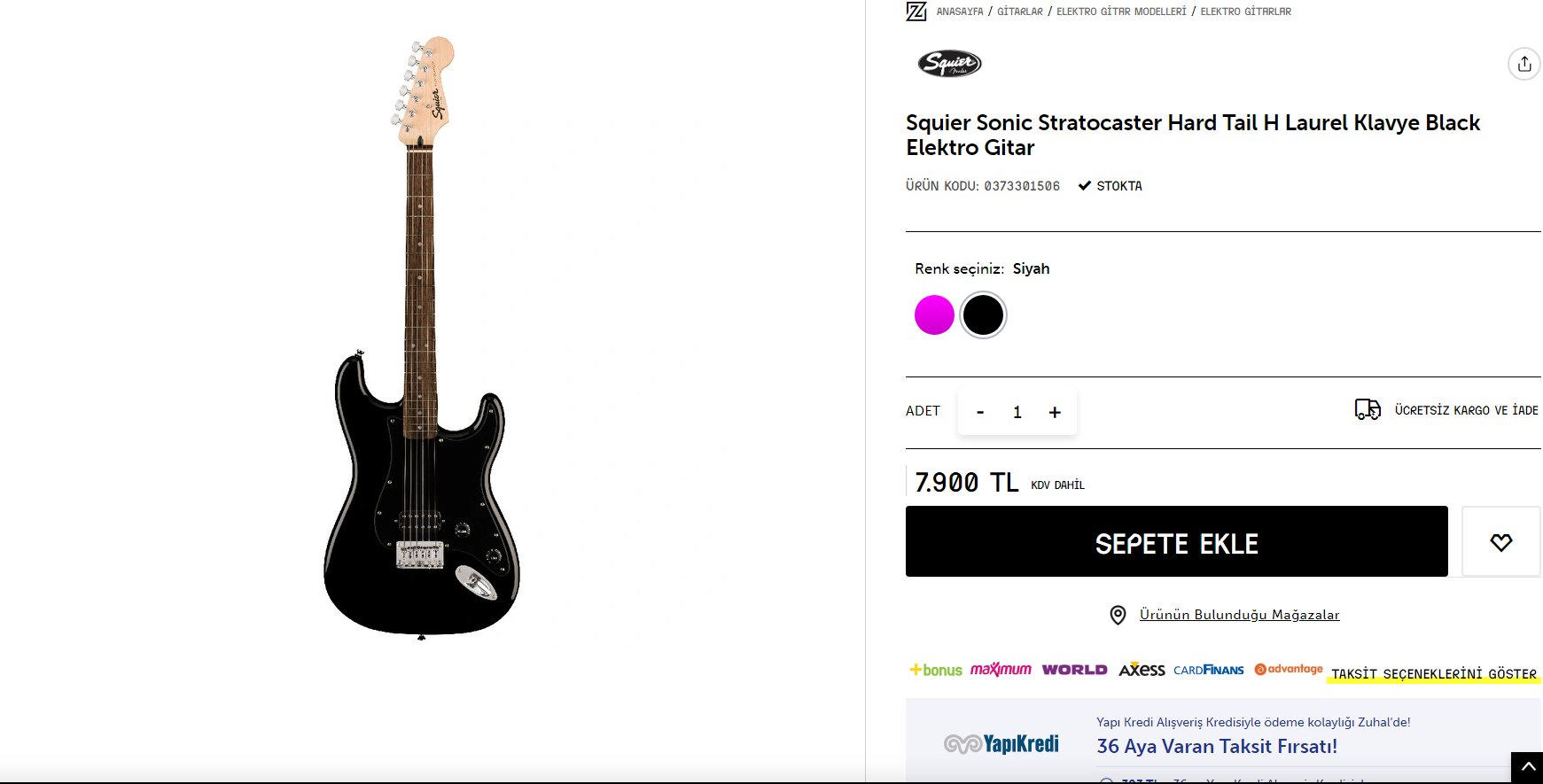
Task: Click the quantity value field
Action: 1017,412
